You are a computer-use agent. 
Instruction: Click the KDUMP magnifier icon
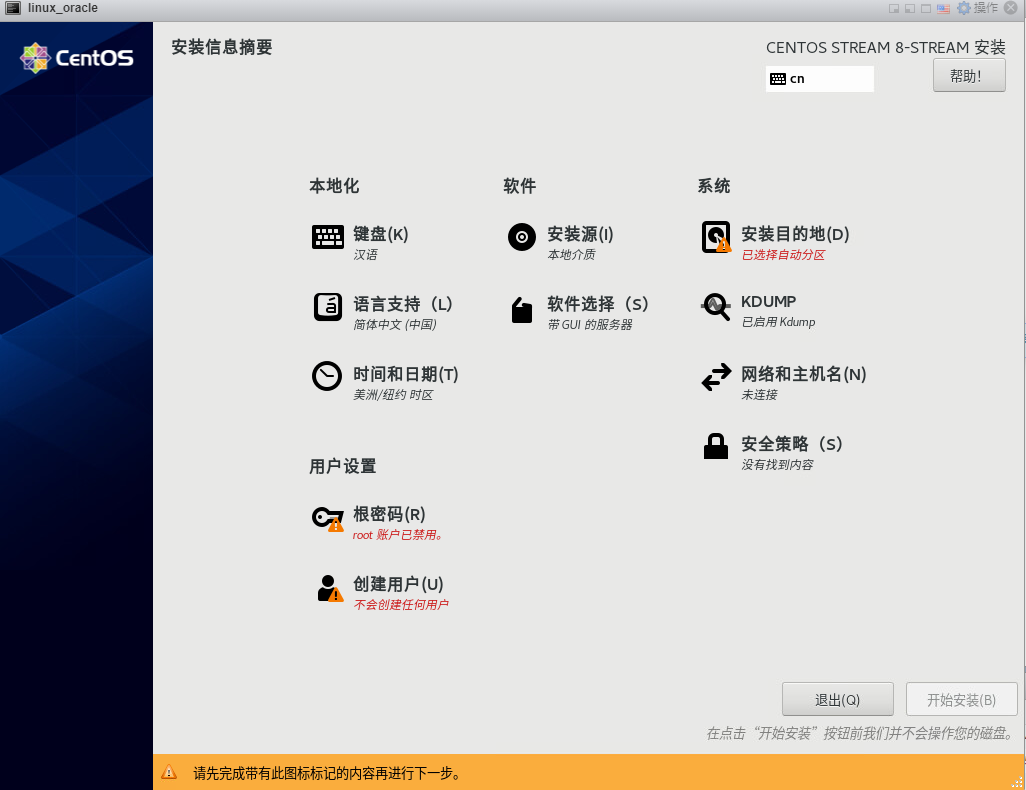[716, 307]
